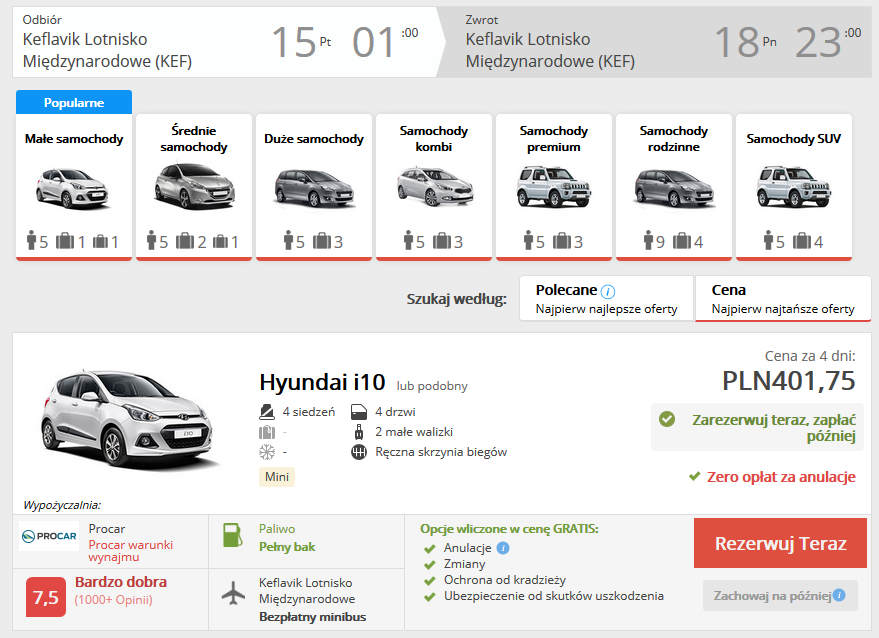879x638 pixels.
Task: Click Zachowaj na później button
Action: (x=780, y=595)
